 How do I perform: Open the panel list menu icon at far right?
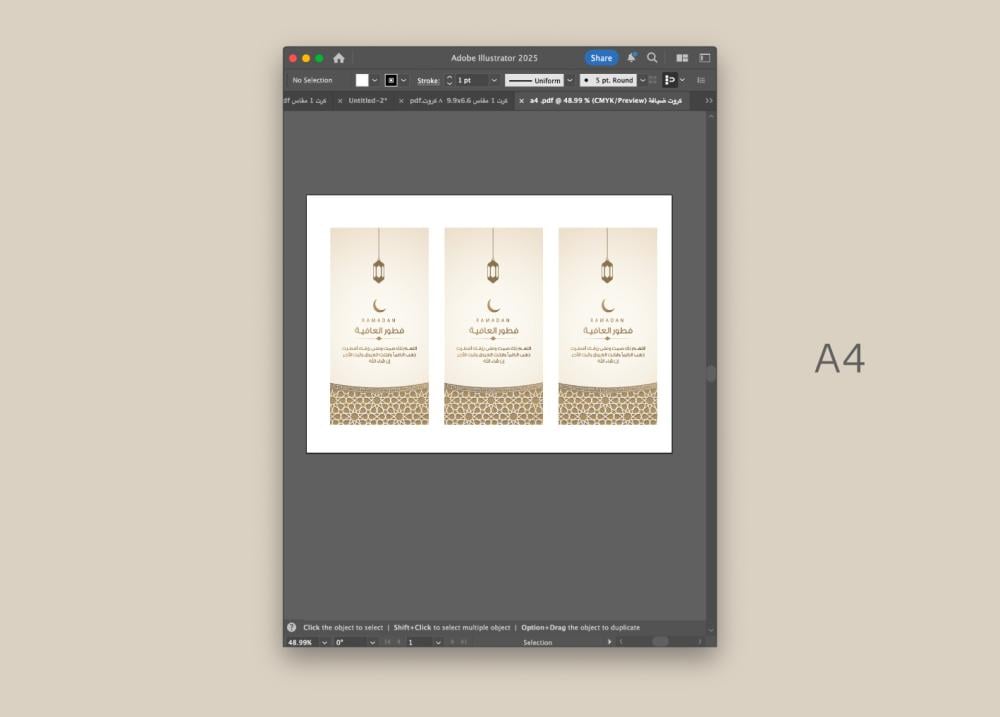[701, 80]
